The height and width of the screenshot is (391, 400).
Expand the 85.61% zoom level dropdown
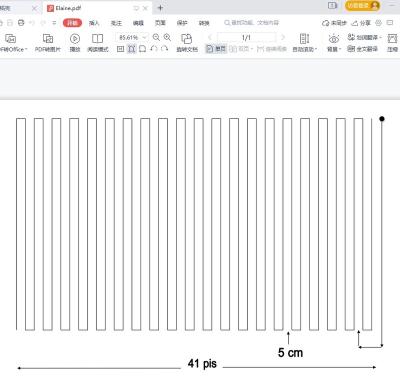pos(144,37)
